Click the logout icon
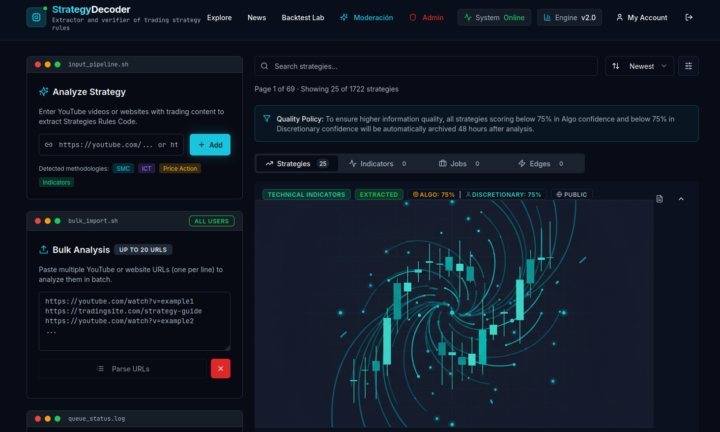 [x=689, y=17]
